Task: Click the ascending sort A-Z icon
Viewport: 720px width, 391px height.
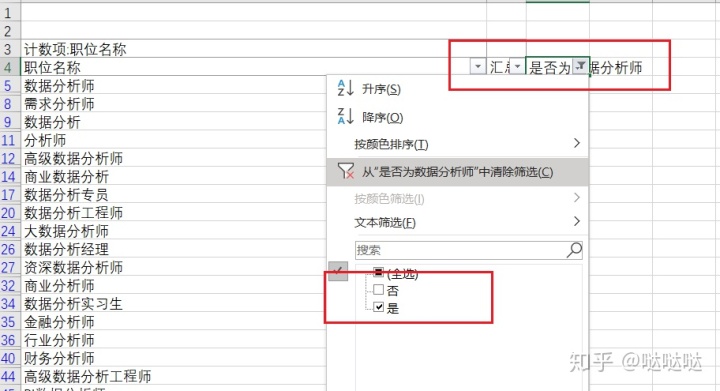Action: point(345,88)
